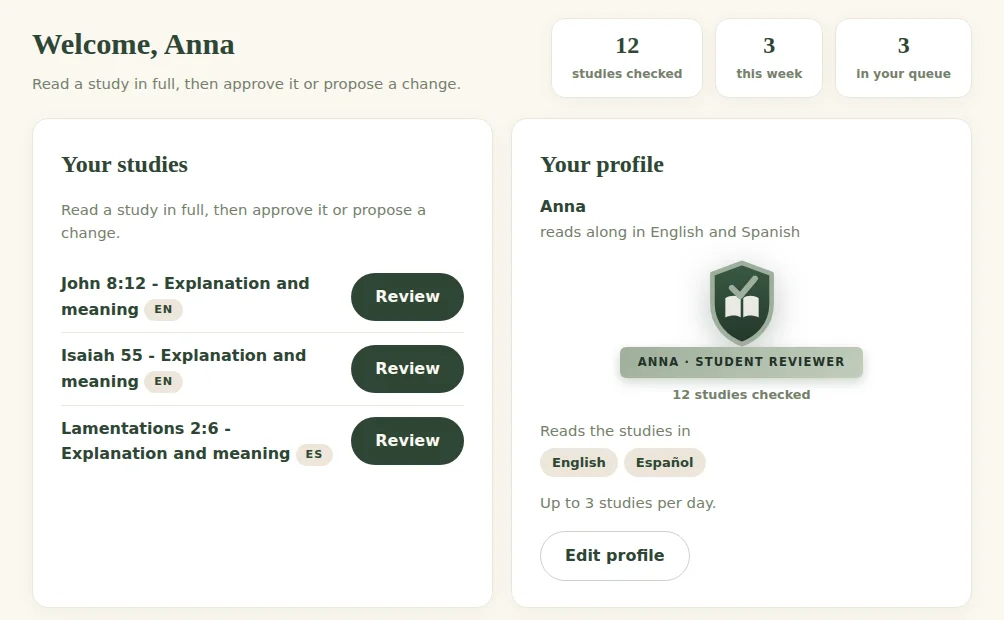Screen dimensions: 1004x620
Task: Select the English language chip
Action: (x=579, y=462)
